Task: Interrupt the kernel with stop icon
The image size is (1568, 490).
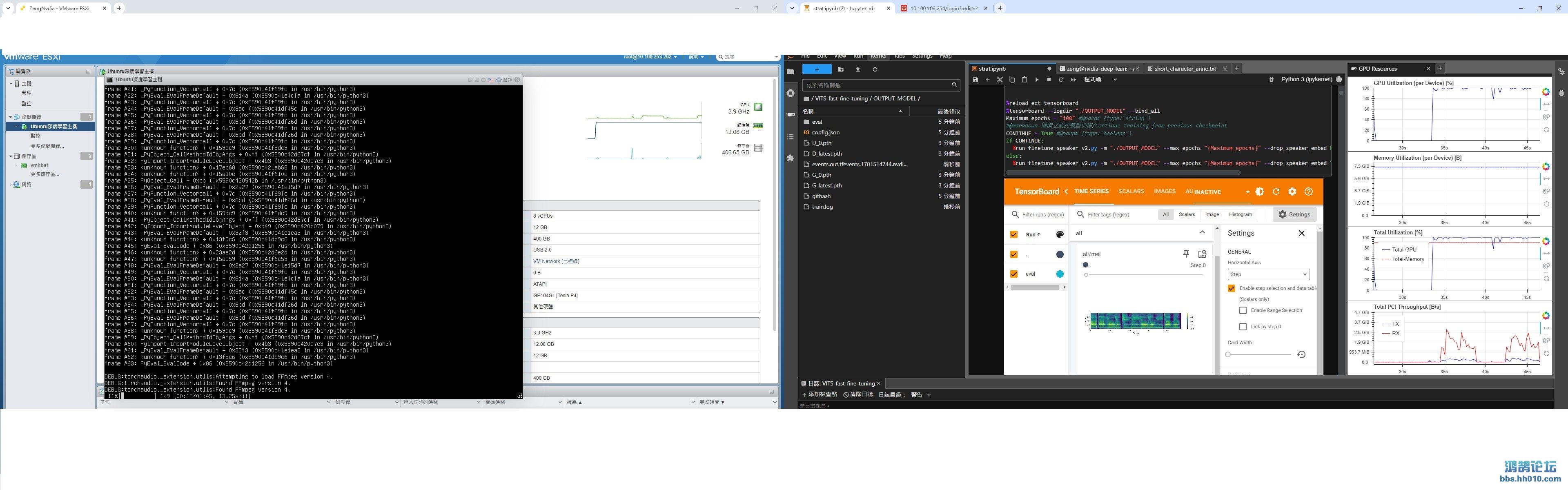Action: (x=1049, y=80)
